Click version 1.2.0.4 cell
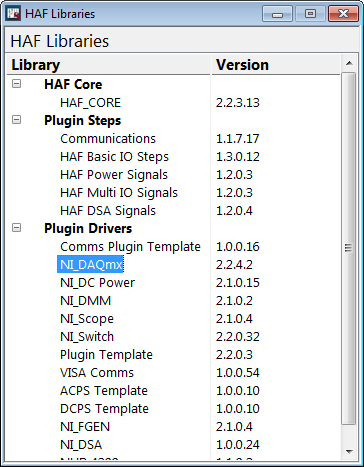The height and width of the screenshot is (467, 364). click(x=234, y=211)
